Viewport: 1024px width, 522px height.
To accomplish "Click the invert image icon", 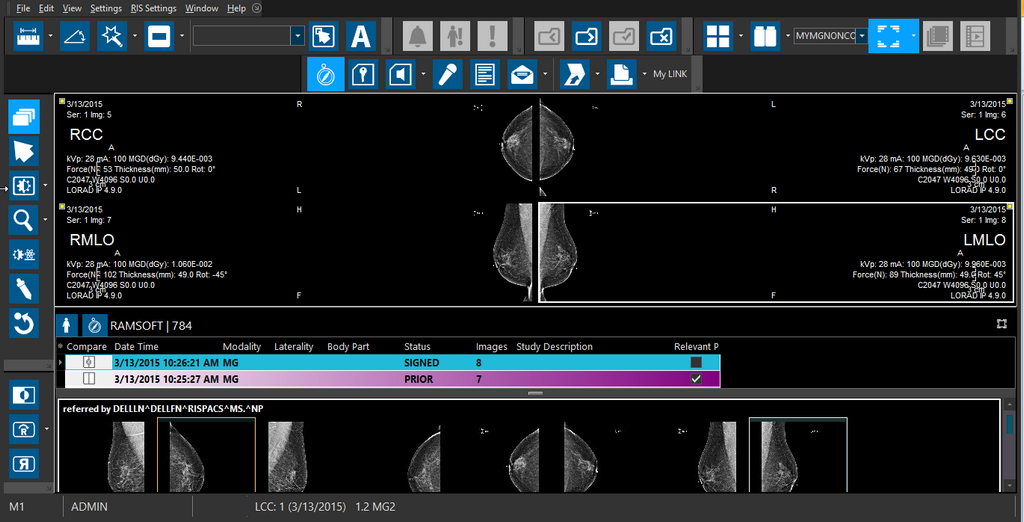I will pyautogui.click(x=24, y=395).
